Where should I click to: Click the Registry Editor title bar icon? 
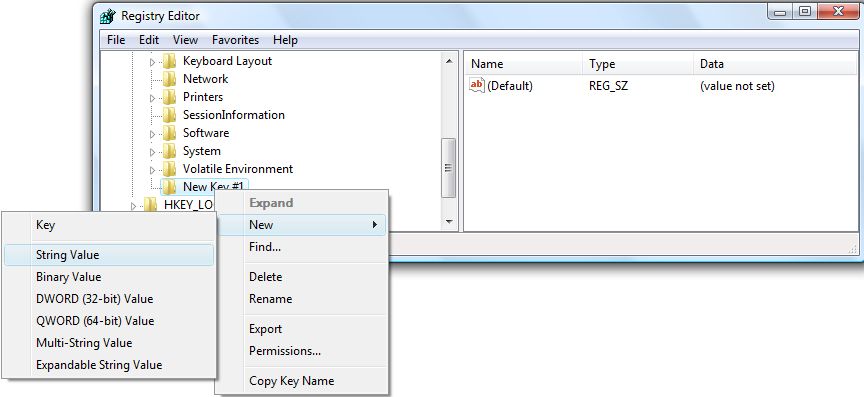108,16
